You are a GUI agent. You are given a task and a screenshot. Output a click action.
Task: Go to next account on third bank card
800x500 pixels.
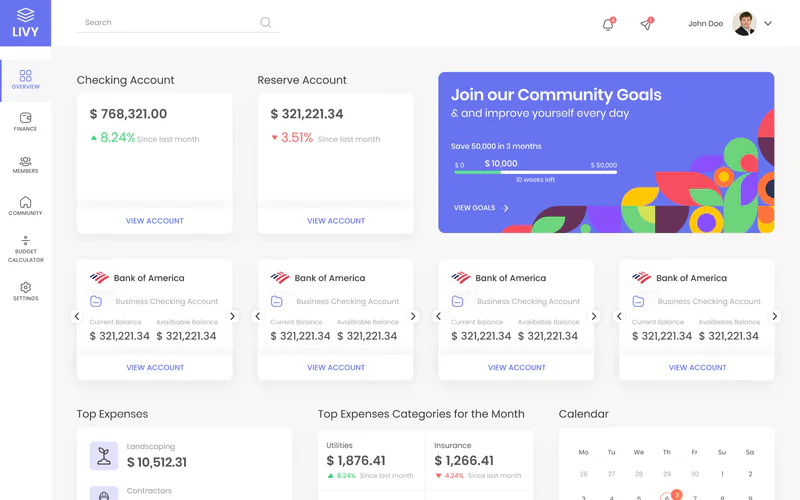[x=594, y=316]
